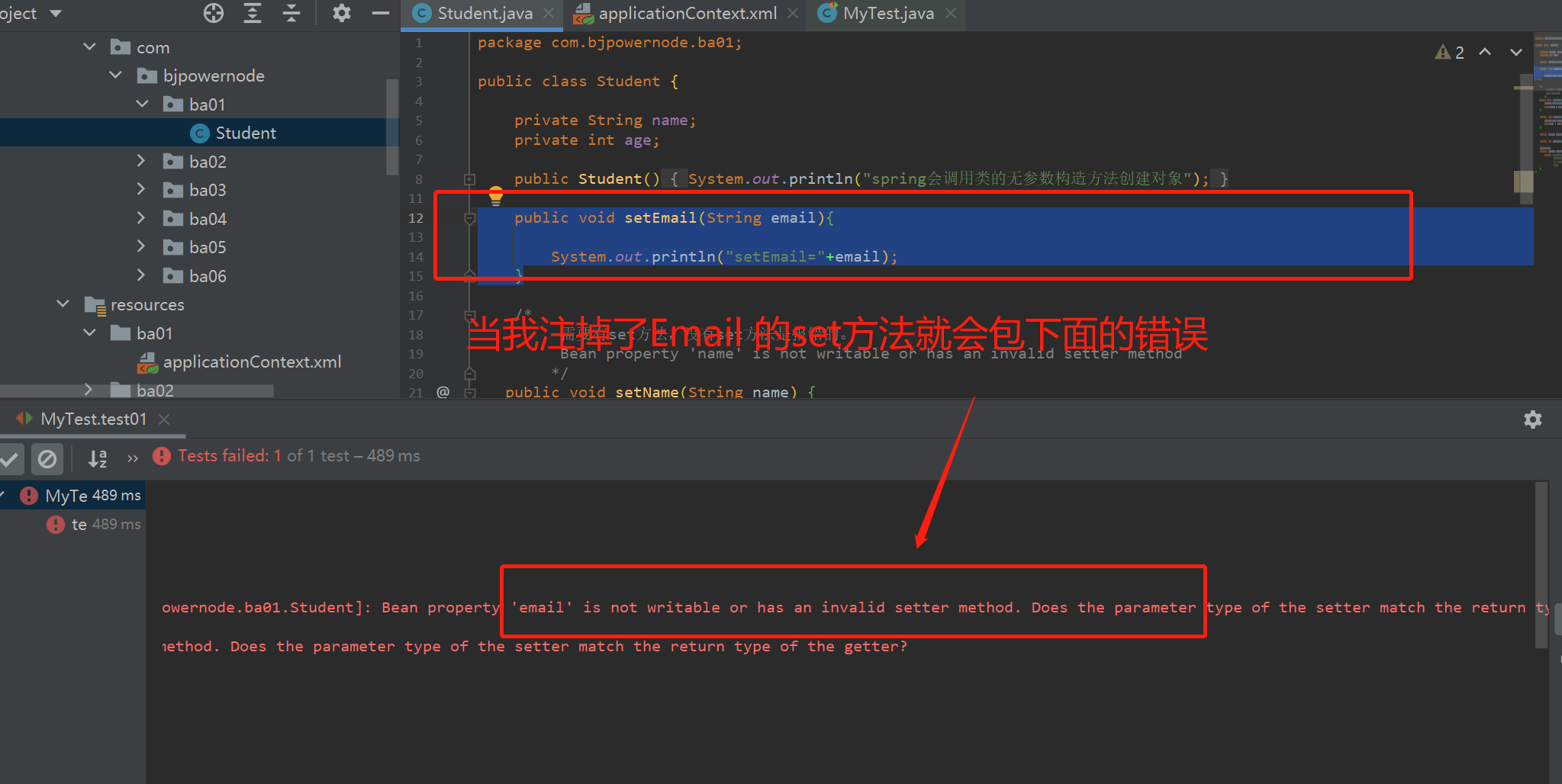
Task: Click 'private String name;' code line
Action: click(x=604, y=120)
